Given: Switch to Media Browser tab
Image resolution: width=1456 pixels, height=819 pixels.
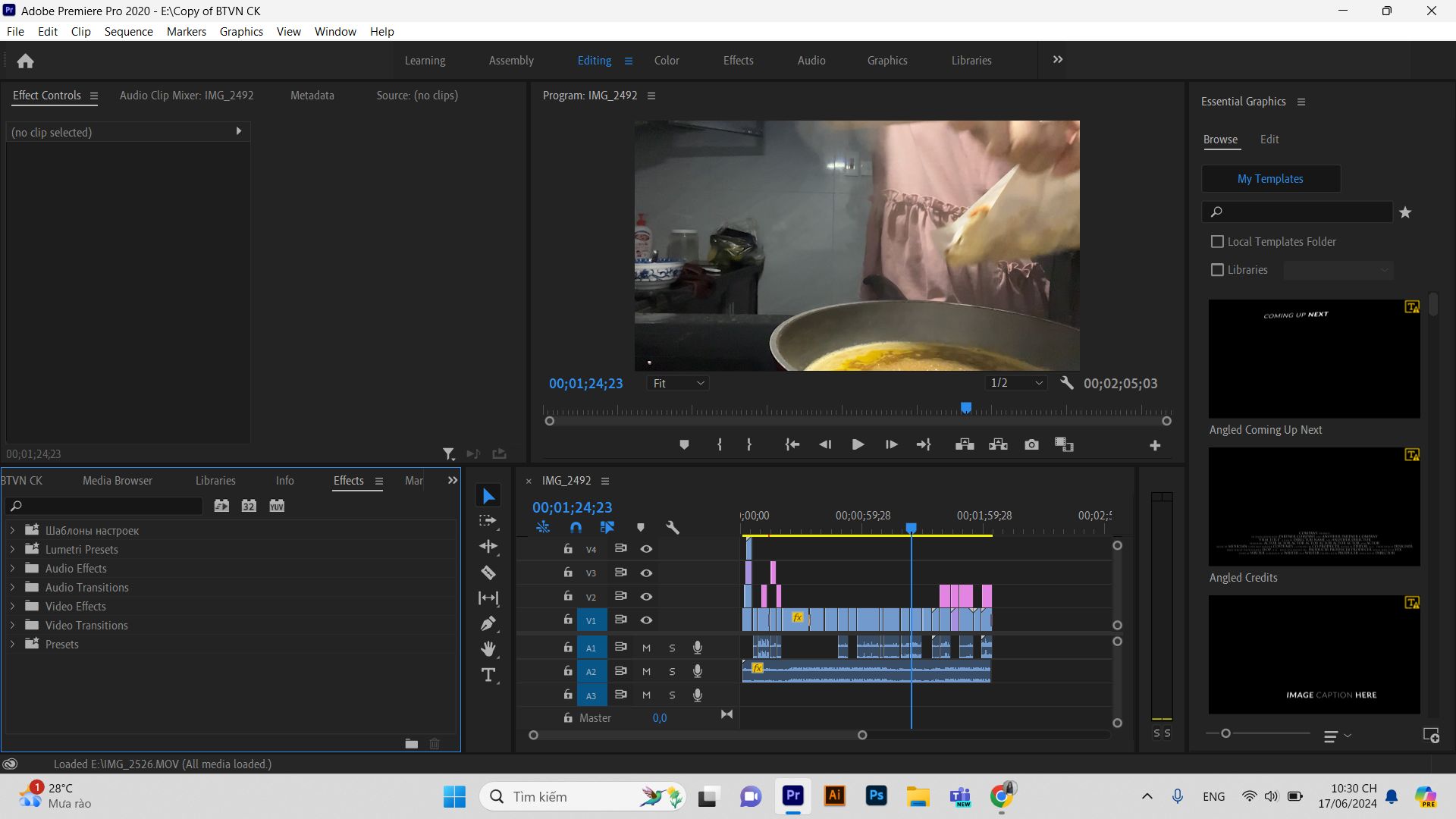Looking at the screenshot, I should click(118, 481).
